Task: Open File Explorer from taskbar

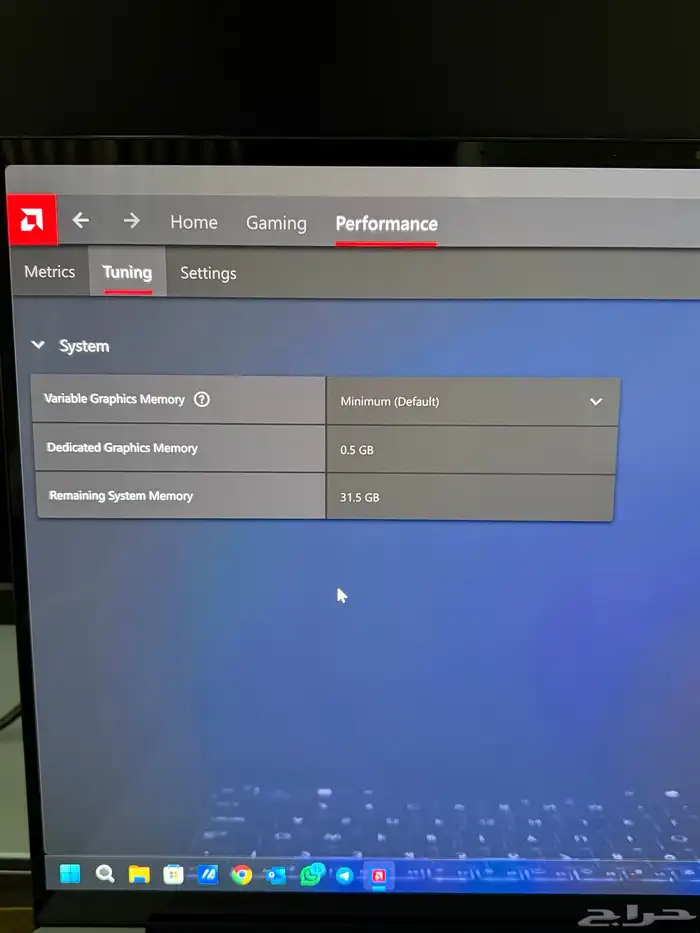Action: (x=139, y=874)
